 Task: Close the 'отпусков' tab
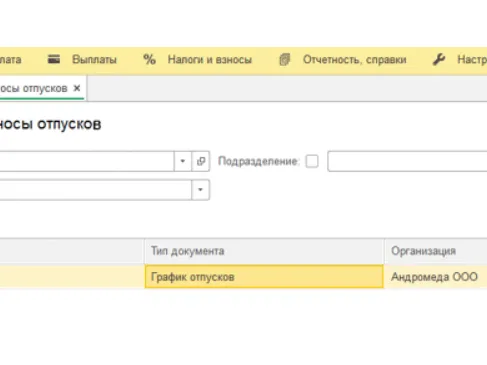click(77, 88)
